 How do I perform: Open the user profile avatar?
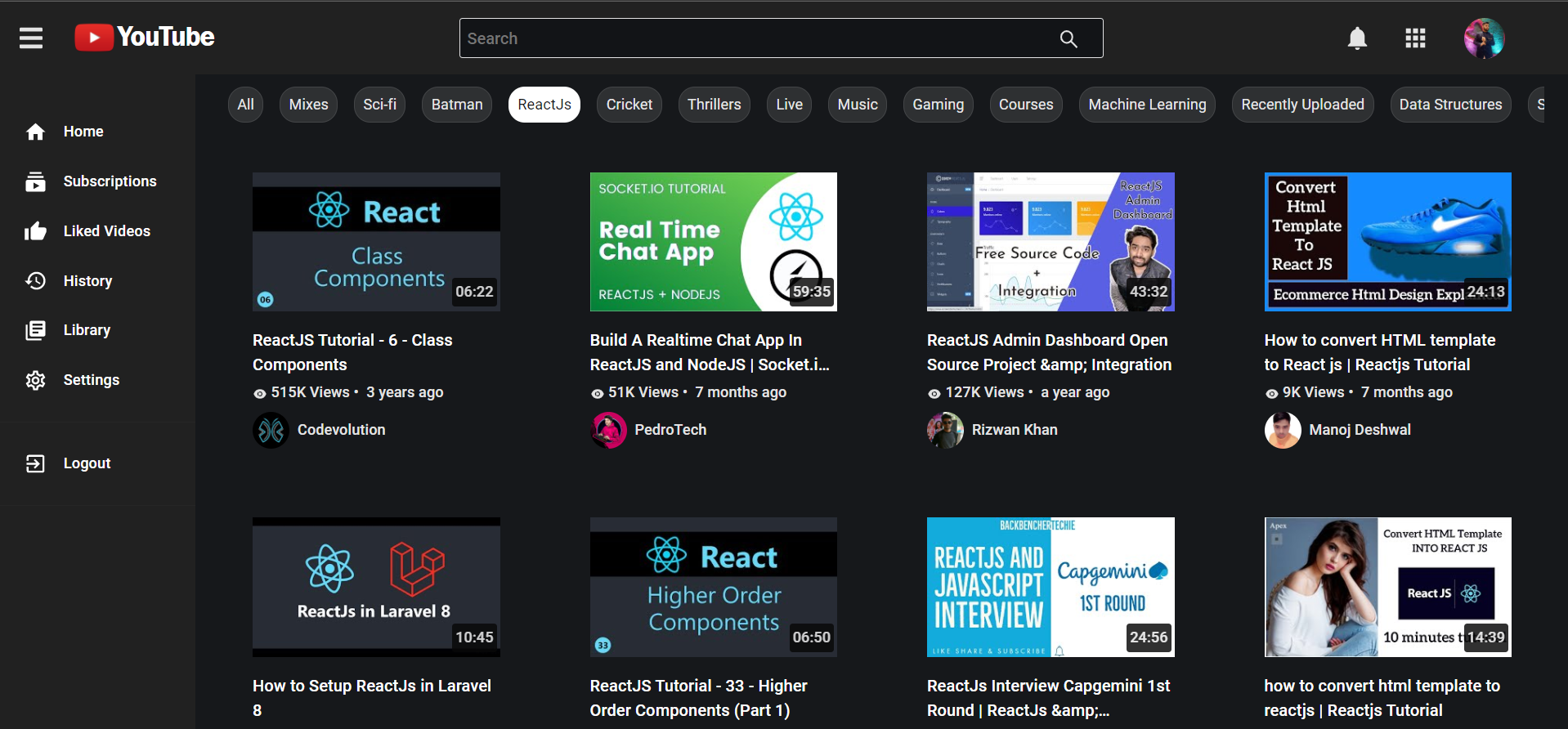[x=1484, y=38]
